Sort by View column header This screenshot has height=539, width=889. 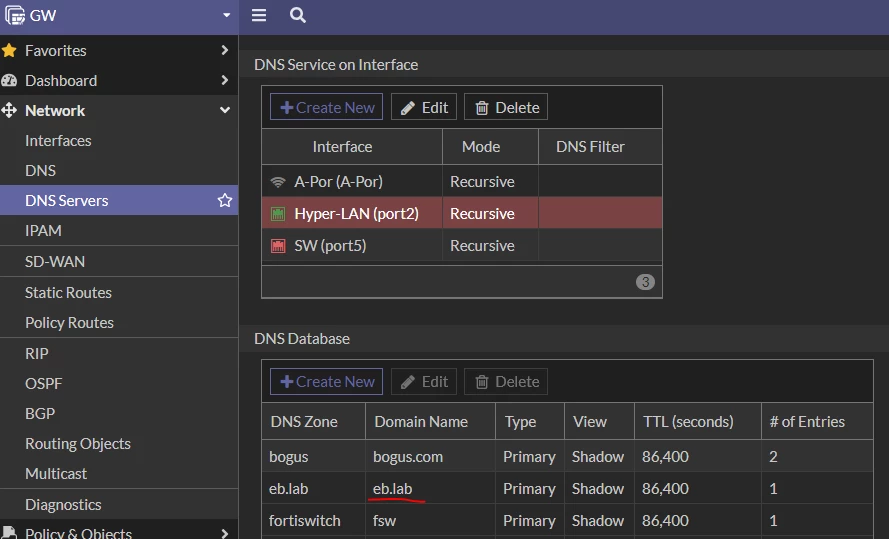[x=590, y=422]
